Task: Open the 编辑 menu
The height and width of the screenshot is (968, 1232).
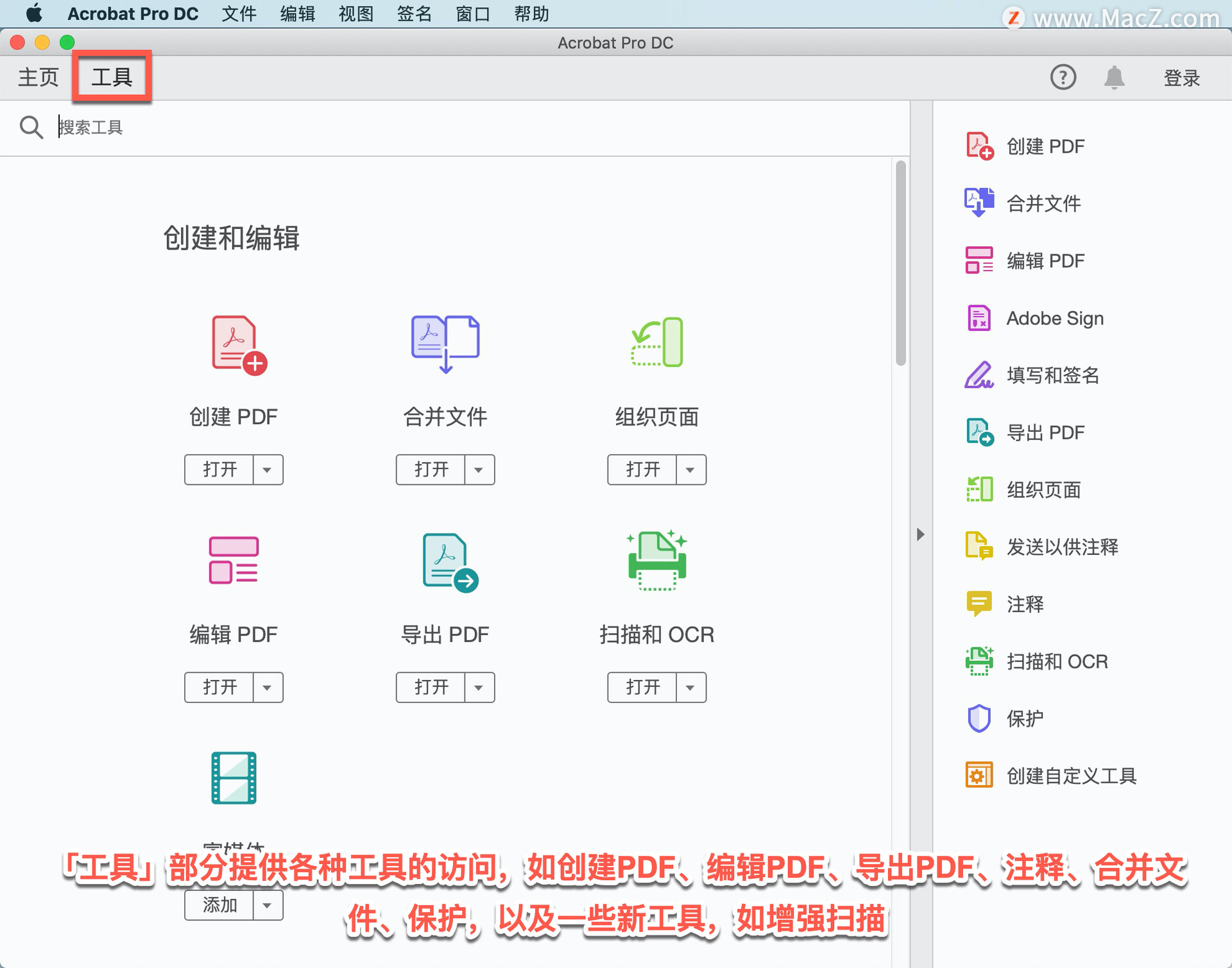Action: point(297,13)
